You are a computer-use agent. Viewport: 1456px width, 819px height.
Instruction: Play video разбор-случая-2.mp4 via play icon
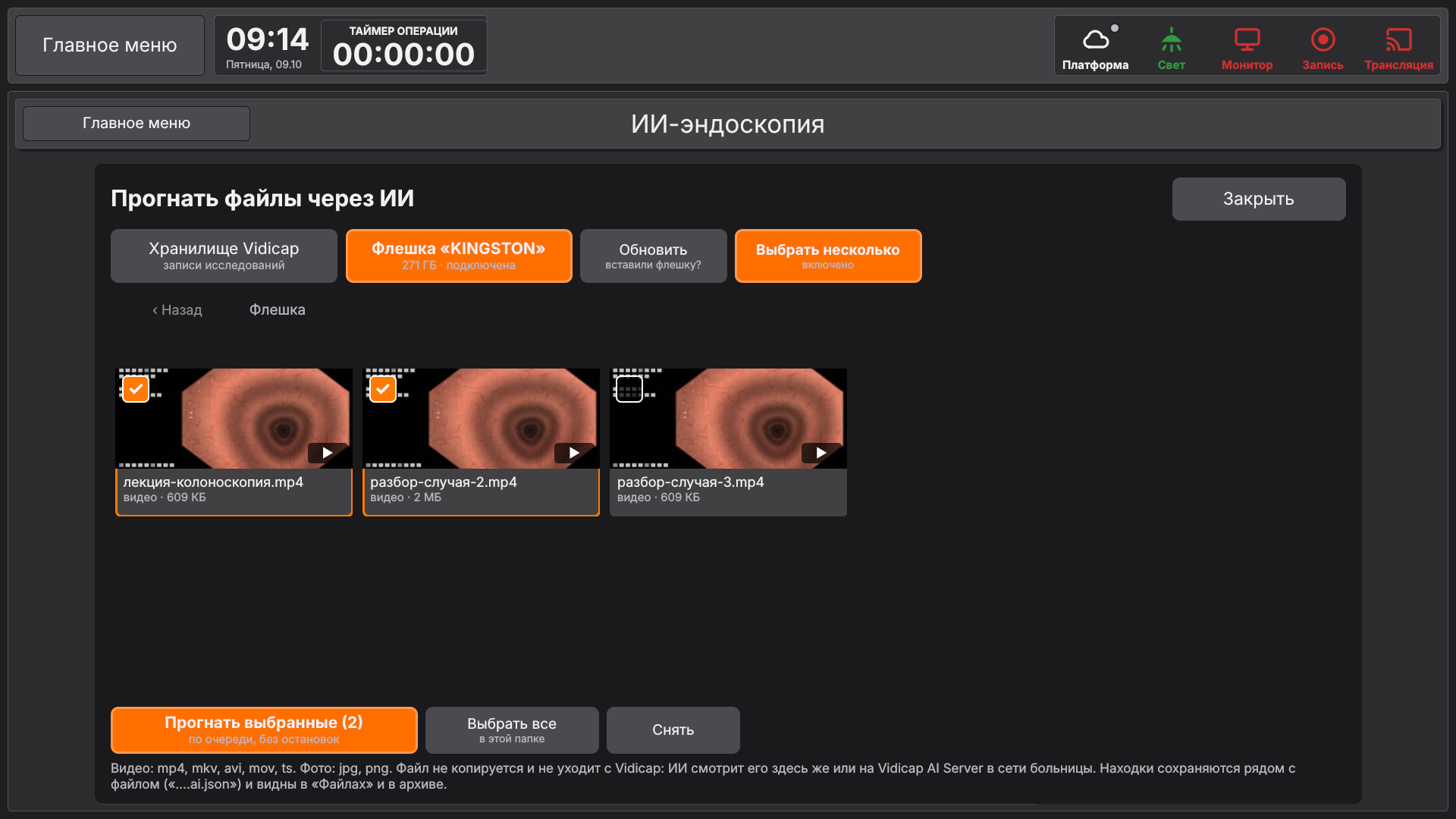click(574, 453)
